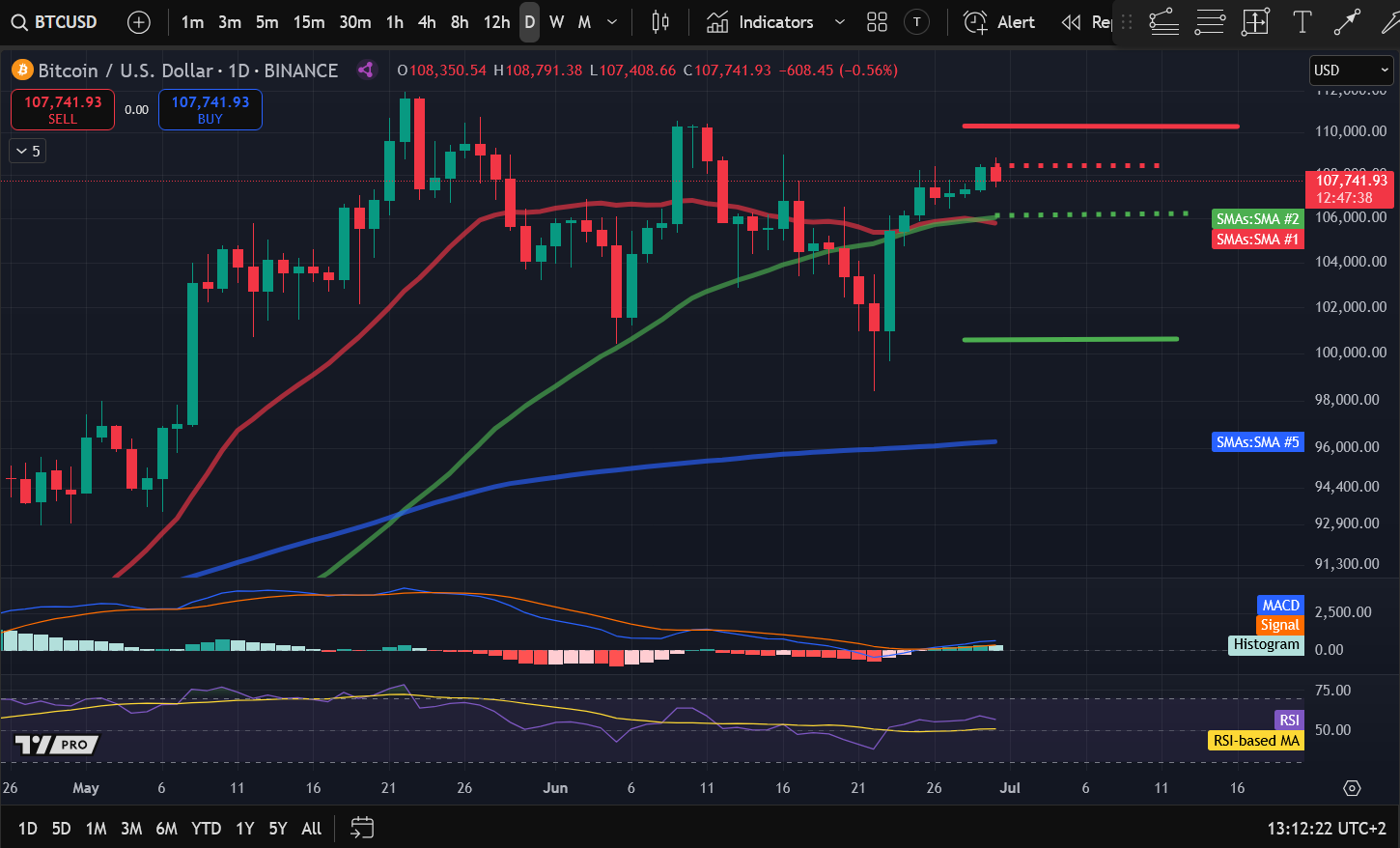Select the active D daily timeframe
The height and width of the screenshot is (848, 1400).
tap(529, 21)
